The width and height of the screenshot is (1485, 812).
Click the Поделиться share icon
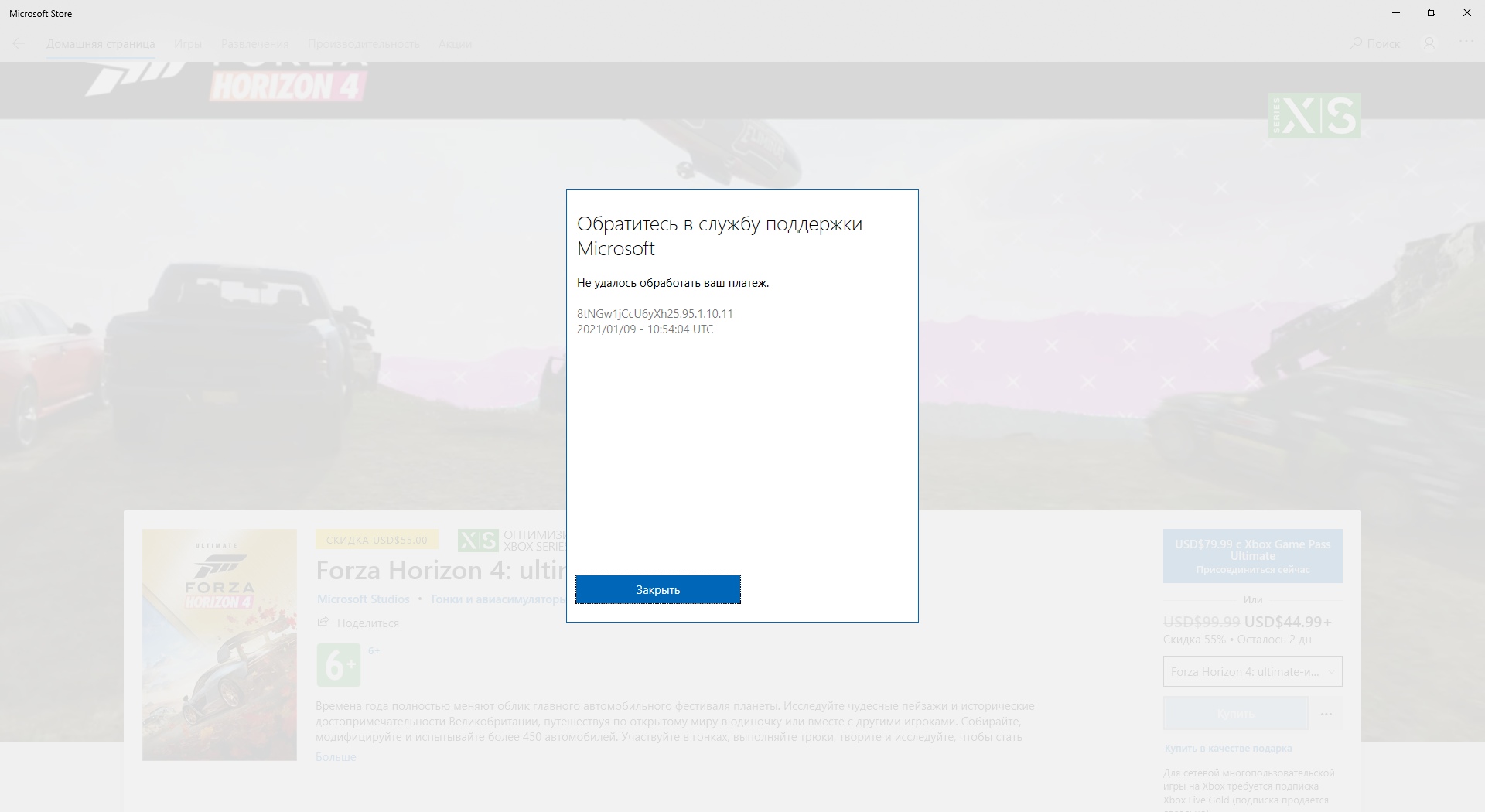[323, 623]
